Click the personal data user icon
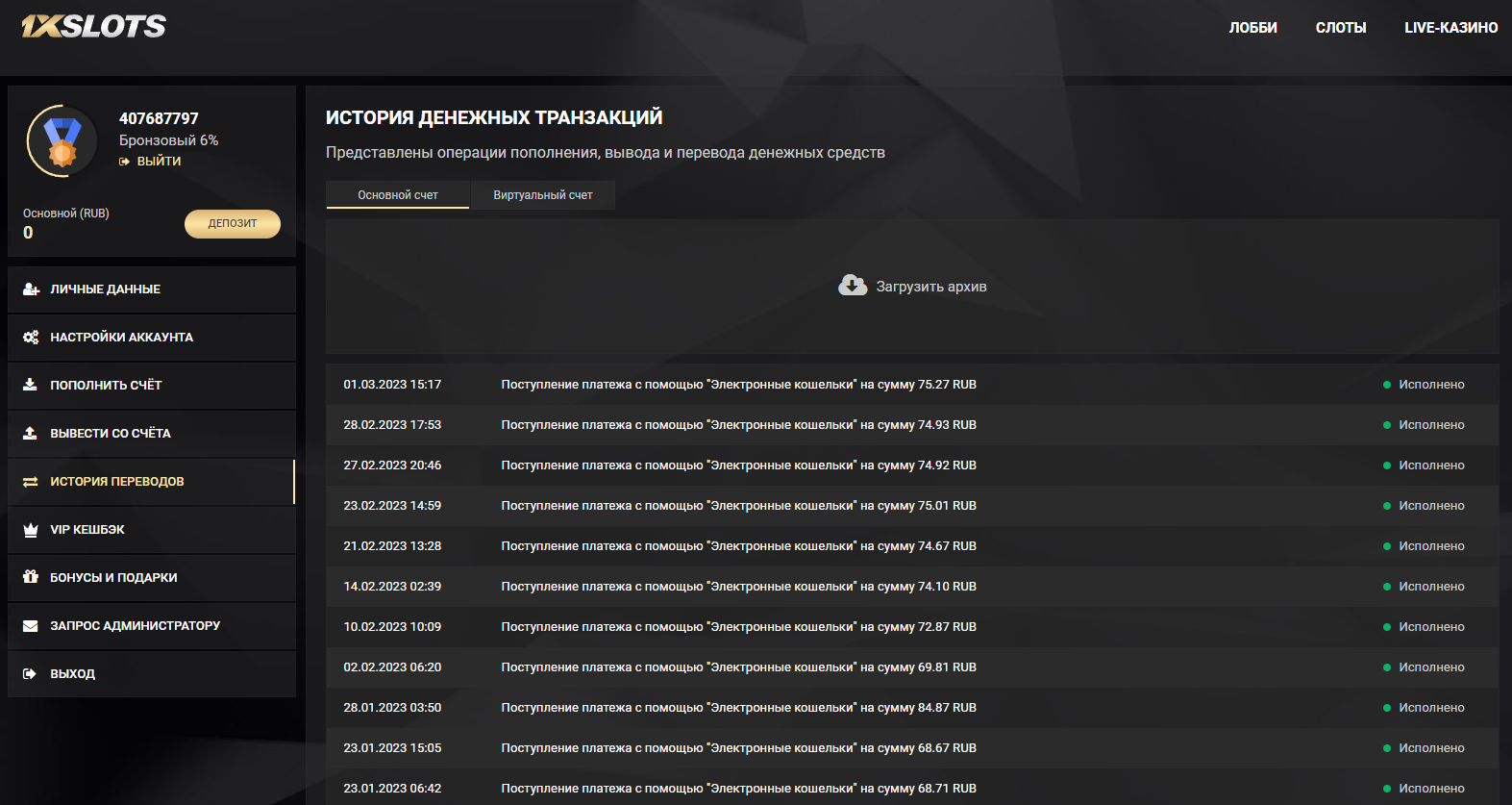The height and width of the screenshot is (805, 1512). tap(31, 289)
